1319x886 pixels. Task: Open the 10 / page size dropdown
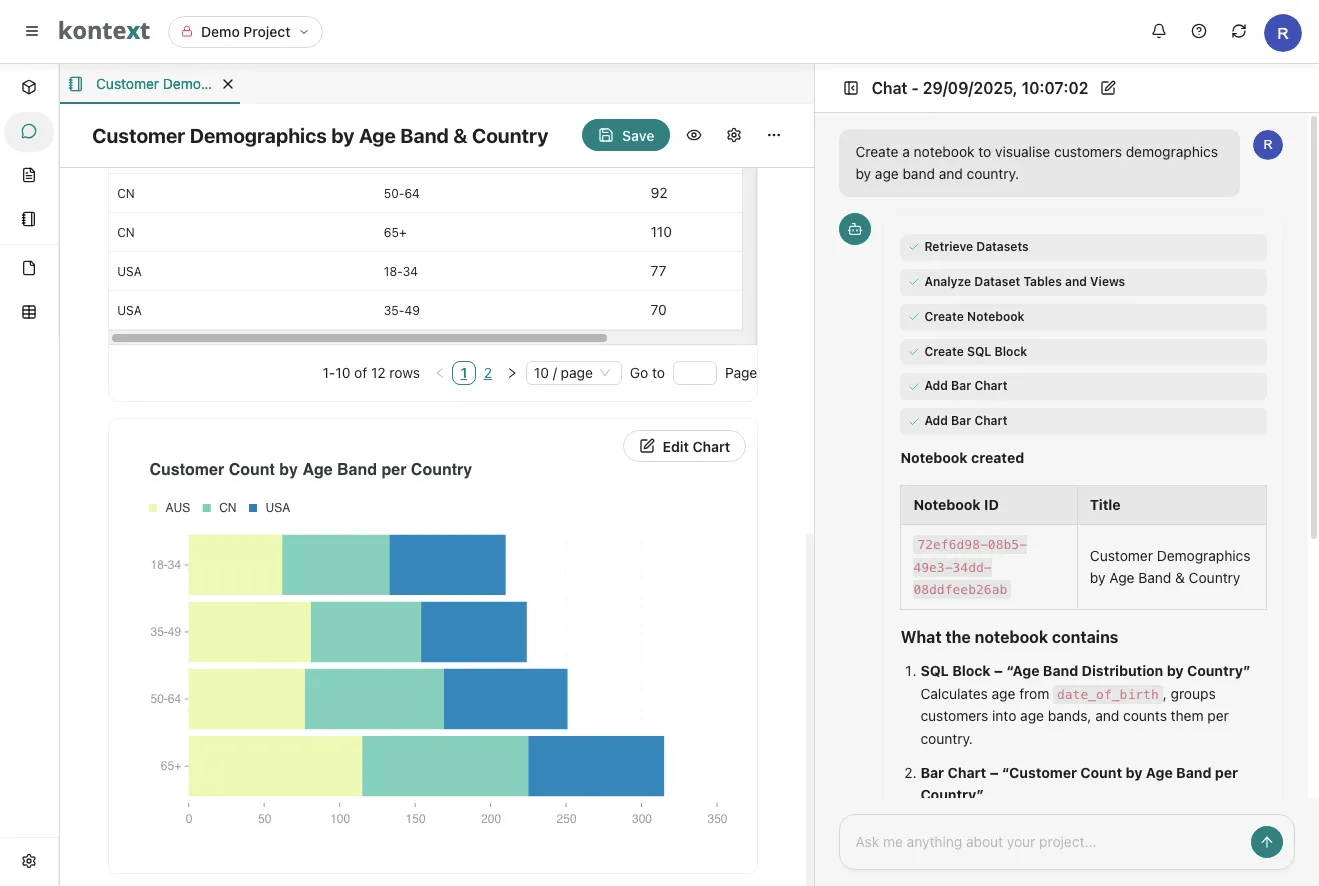point(575,373)
